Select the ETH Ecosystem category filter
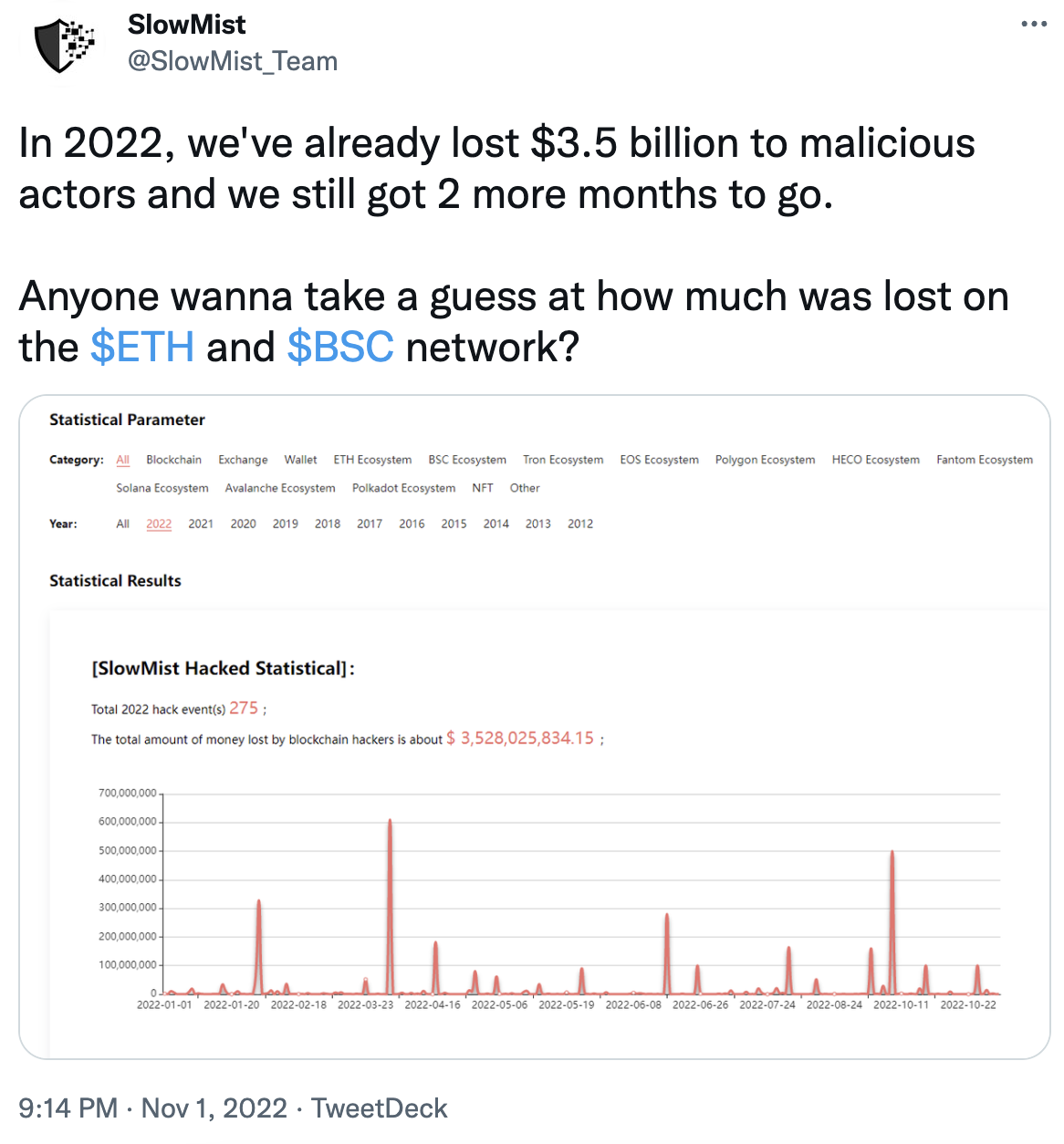Viewport: 1064px width, 1144px height. pos(372,460)
